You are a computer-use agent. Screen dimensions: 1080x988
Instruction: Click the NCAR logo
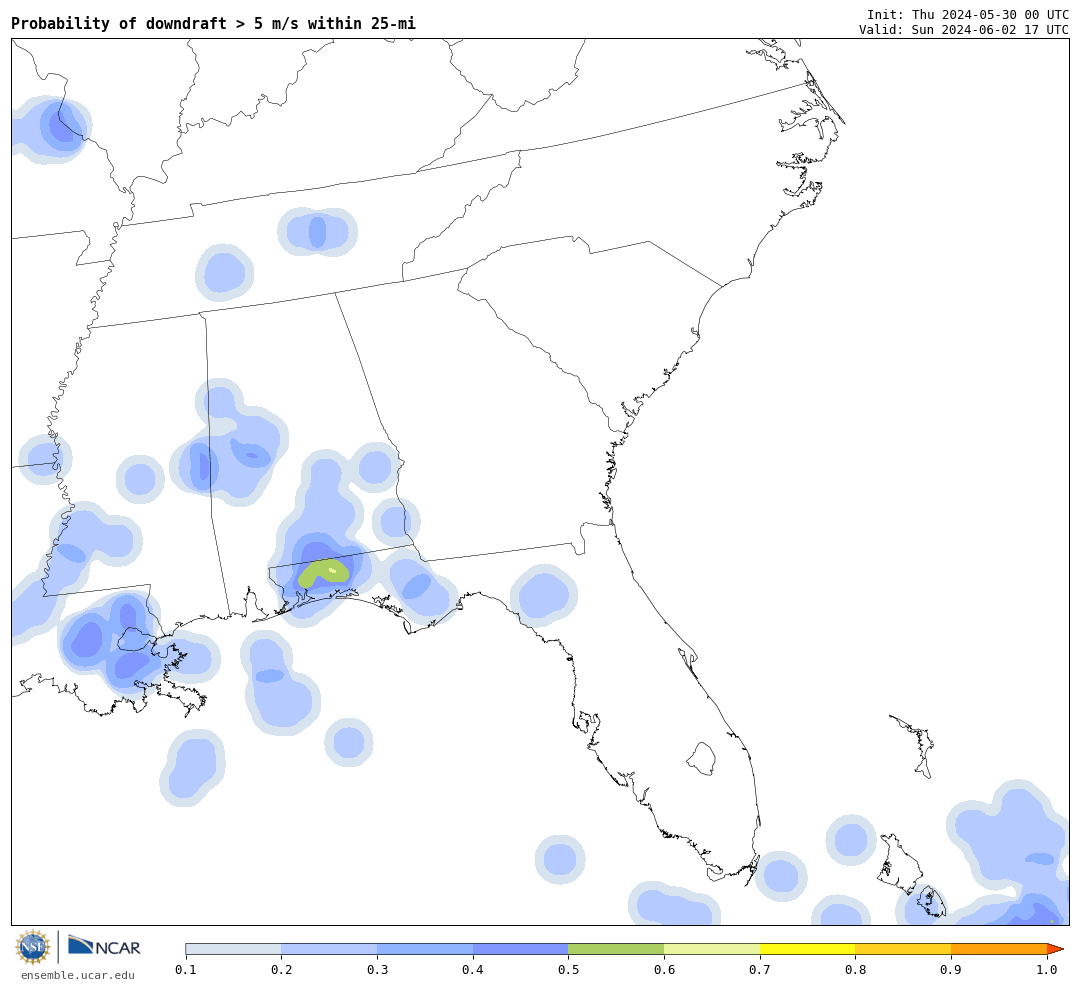click(105, 946)
